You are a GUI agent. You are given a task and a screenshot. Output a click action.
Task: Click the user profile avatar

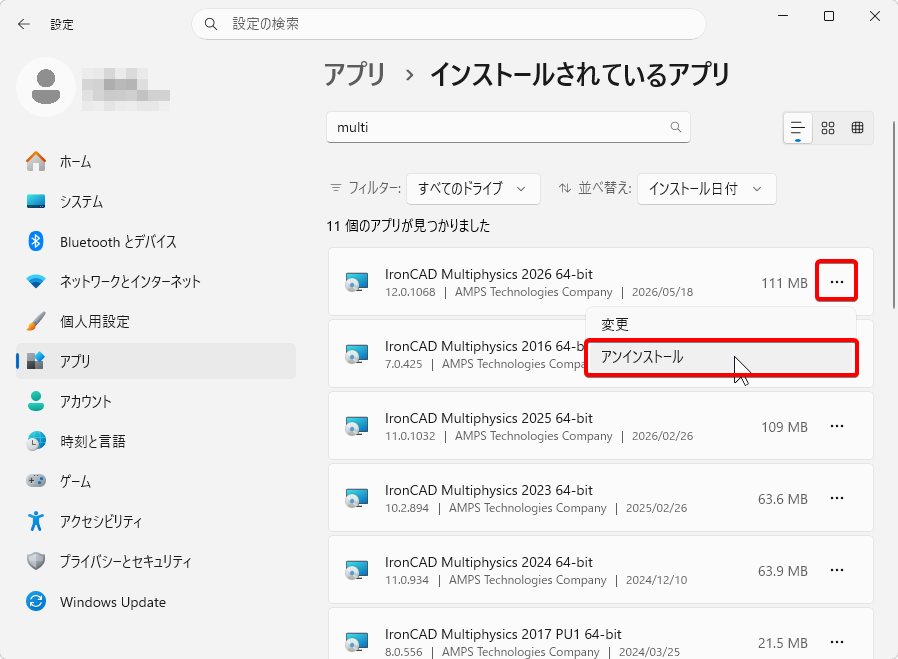[x=46, y=87]
